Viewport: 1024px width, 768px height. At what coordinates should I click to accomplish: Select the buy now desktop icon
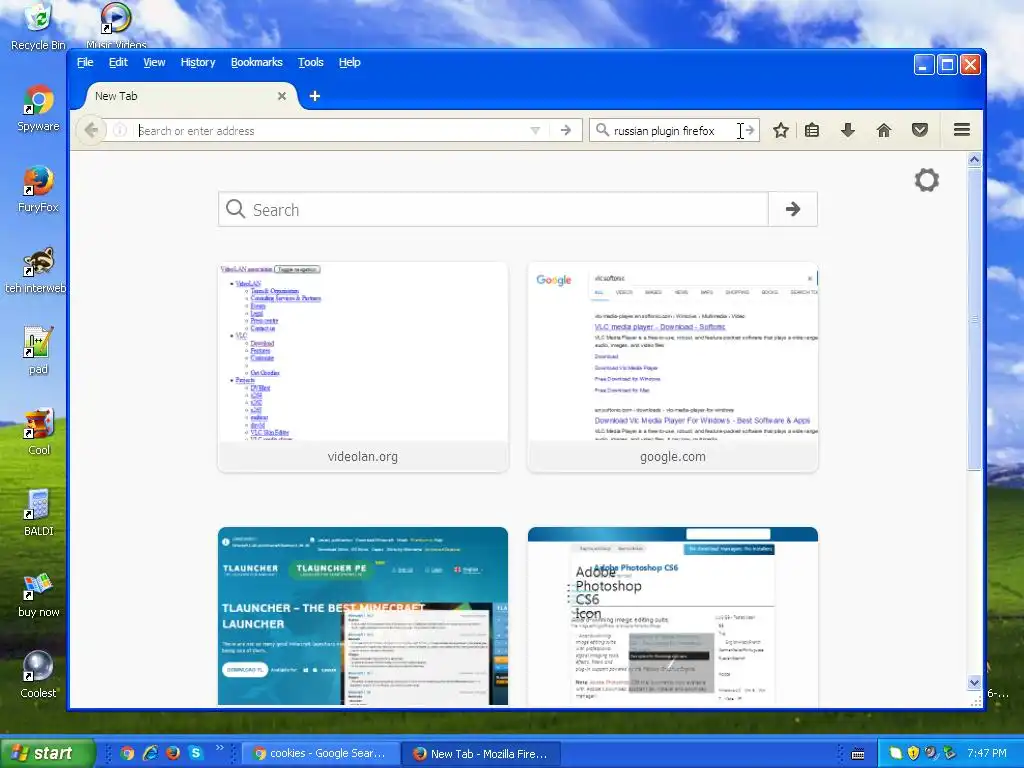click(38, 594)
